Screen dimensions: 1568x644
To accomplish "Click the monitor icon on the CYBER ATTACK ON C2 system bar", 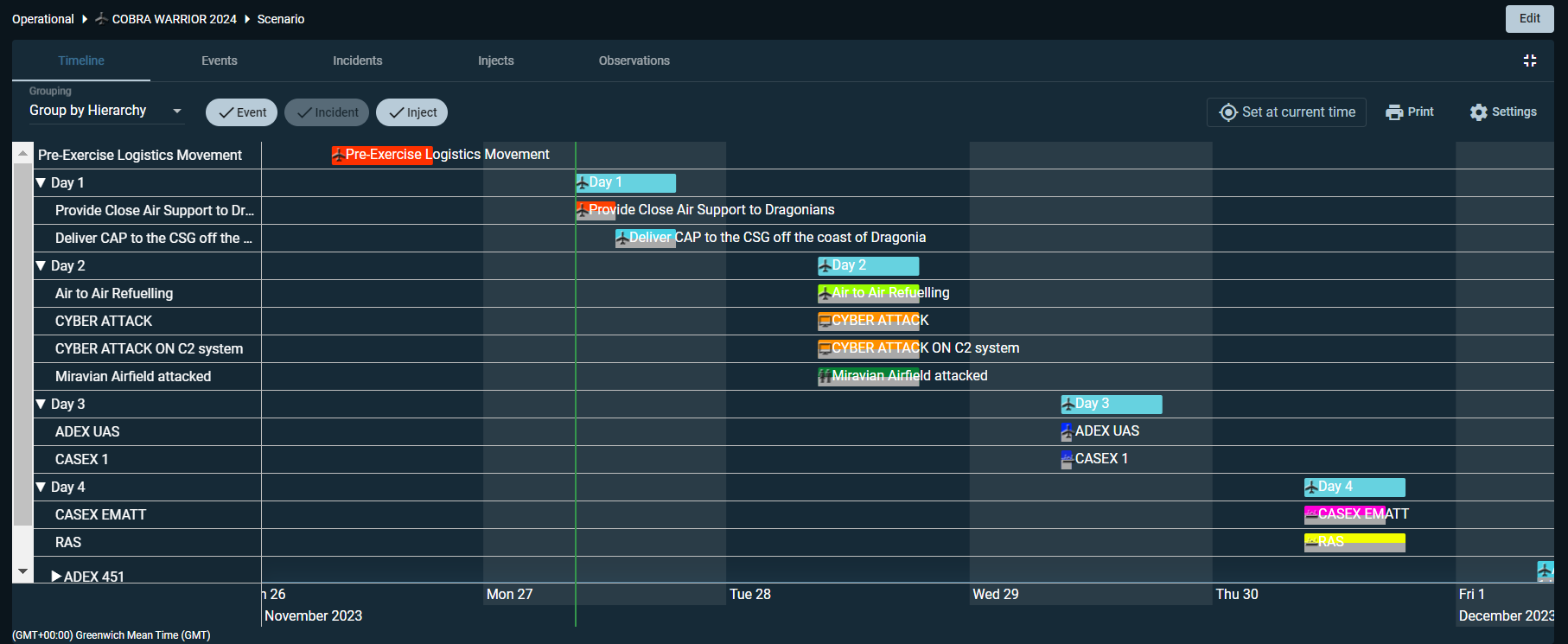I will tap(825, 349).
